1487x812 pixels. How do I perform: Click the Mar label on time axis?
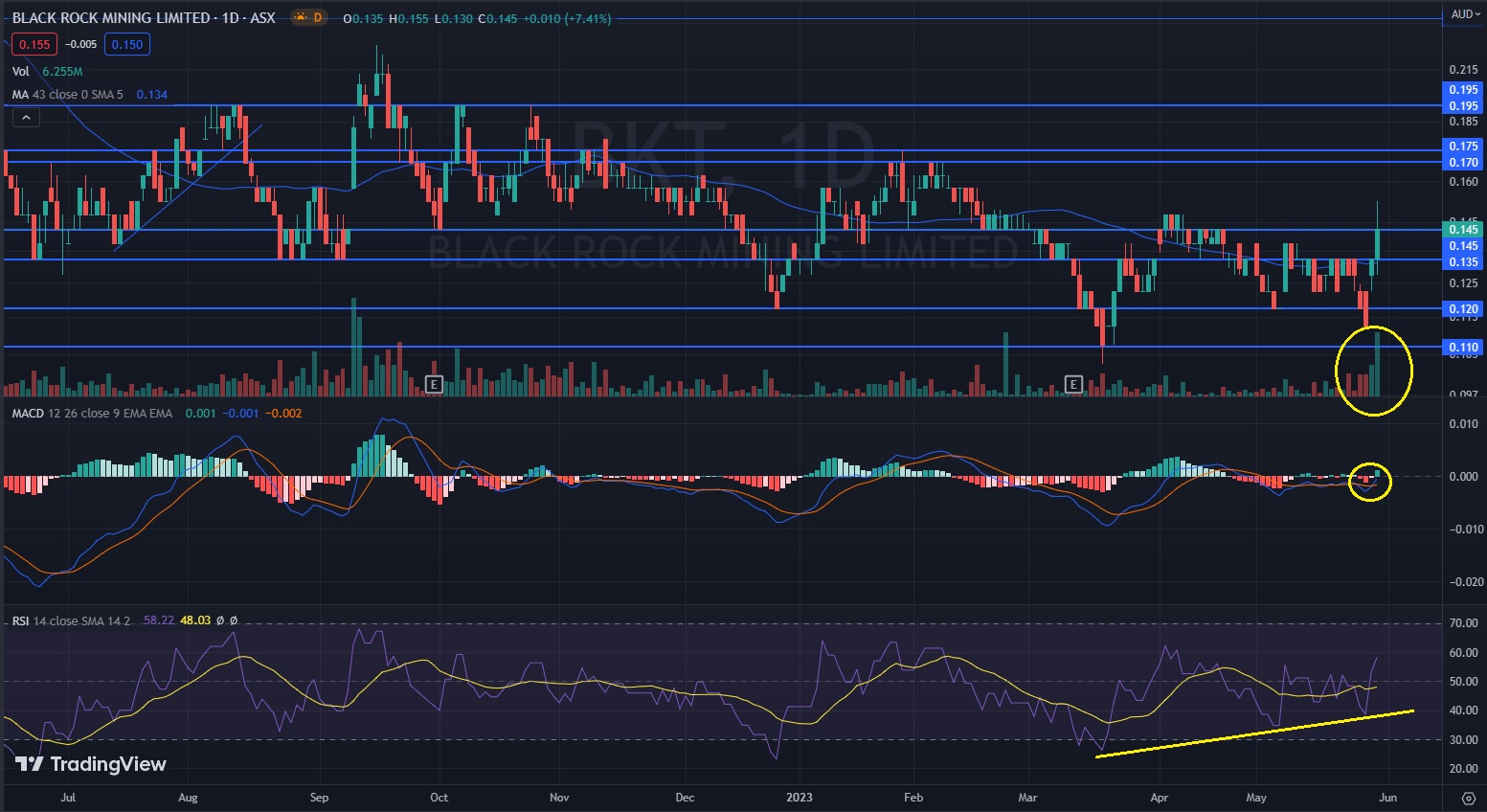click(1027, 797)
